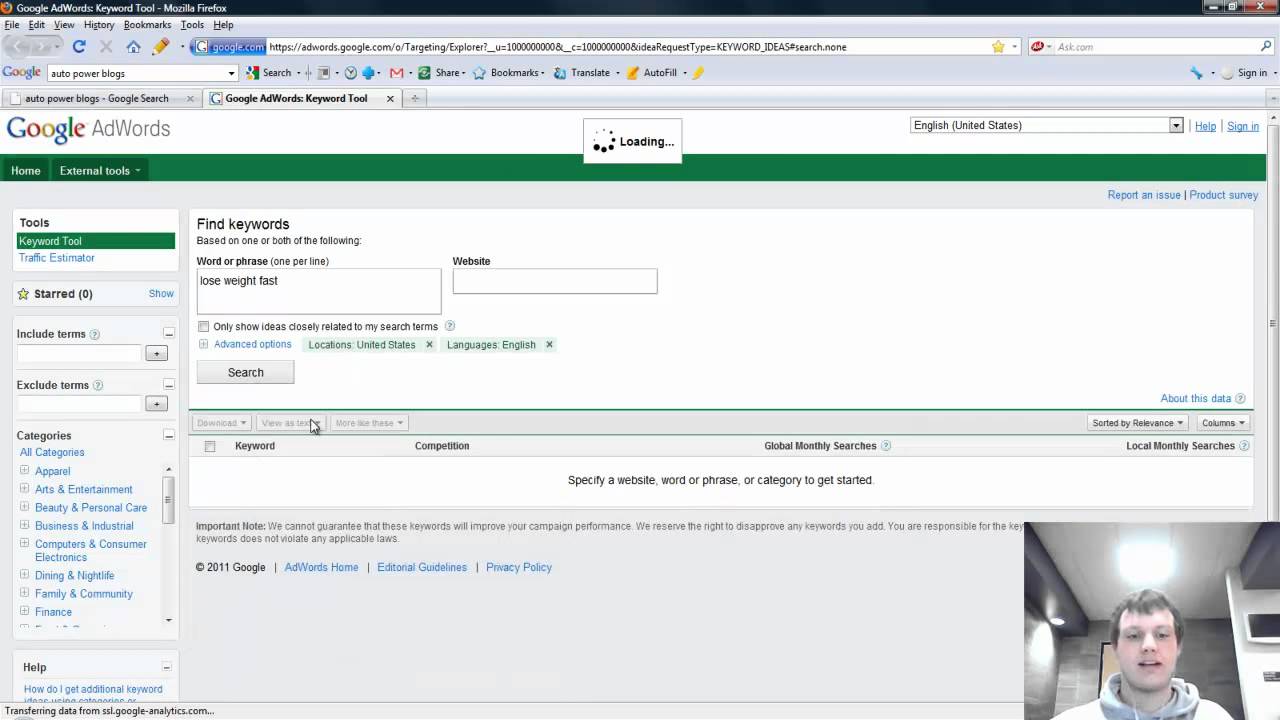Click the Ask.com search magnifier icon

pyautogui.click(x=1266, y=46)
